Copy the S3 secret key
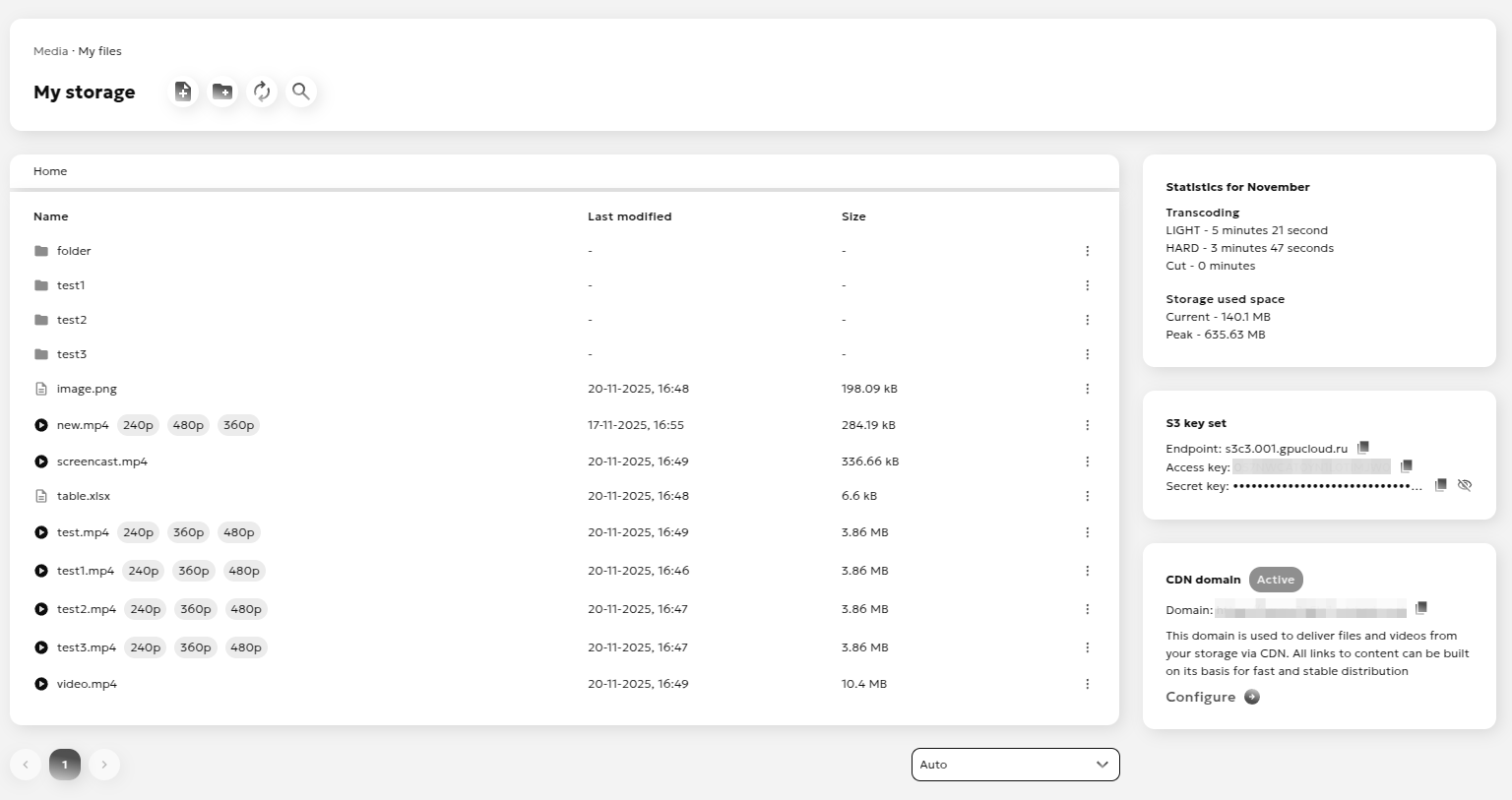Screen dimensions: 1512x800 point(1441,485)
